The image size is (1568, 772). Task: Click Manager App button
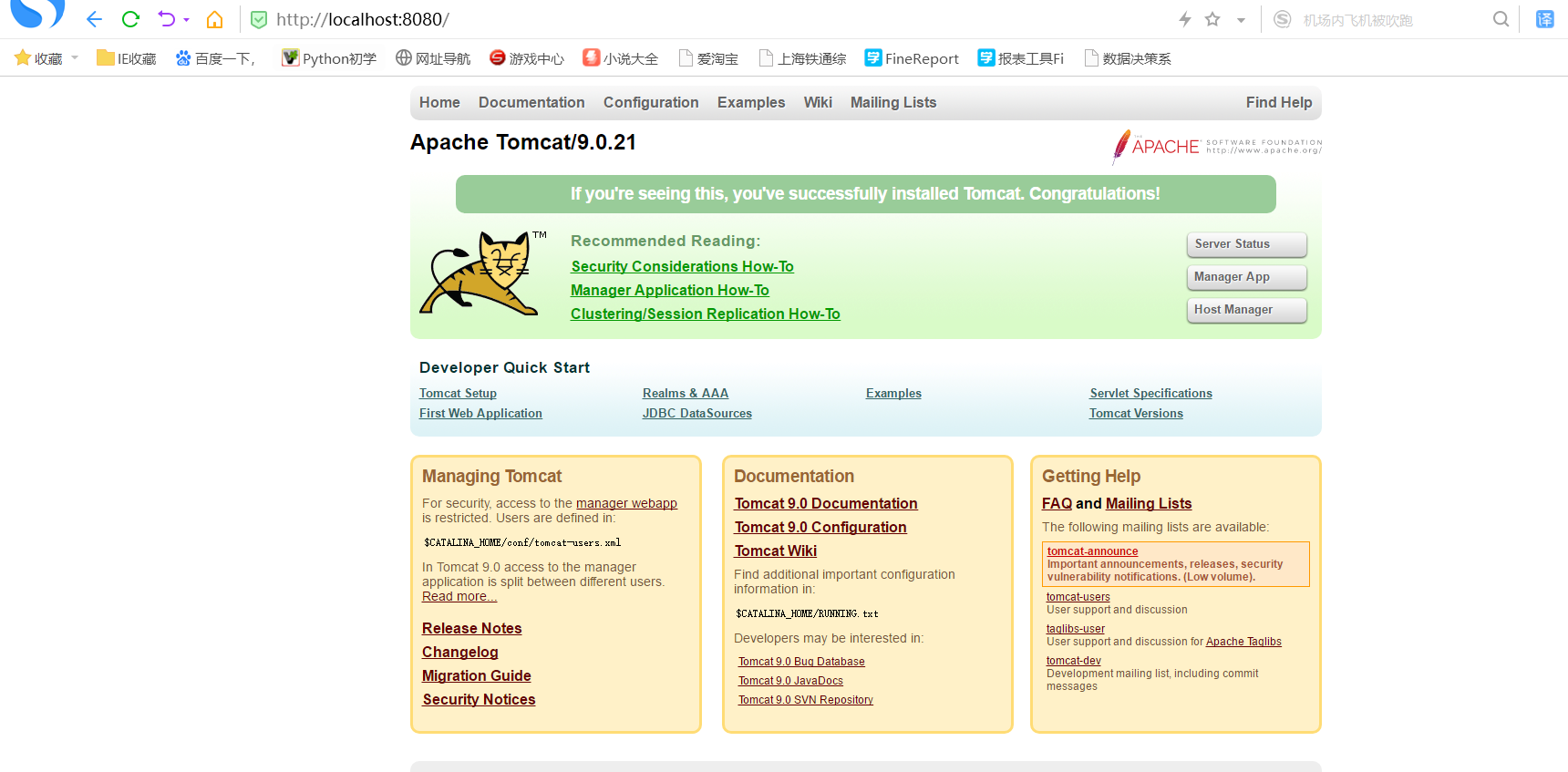1246,277
